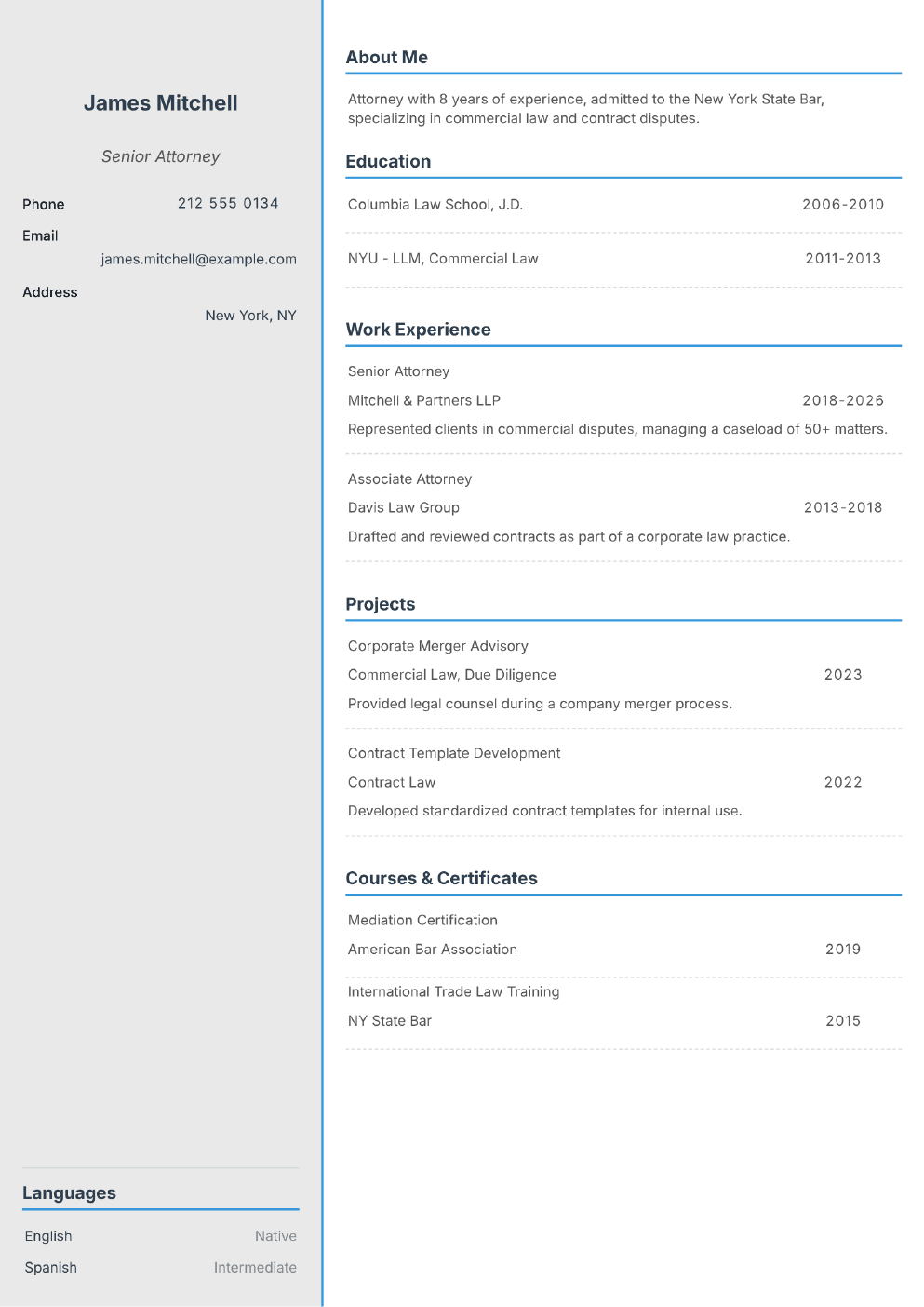
Task: Click the Work Experience heading
Action: 418,330
